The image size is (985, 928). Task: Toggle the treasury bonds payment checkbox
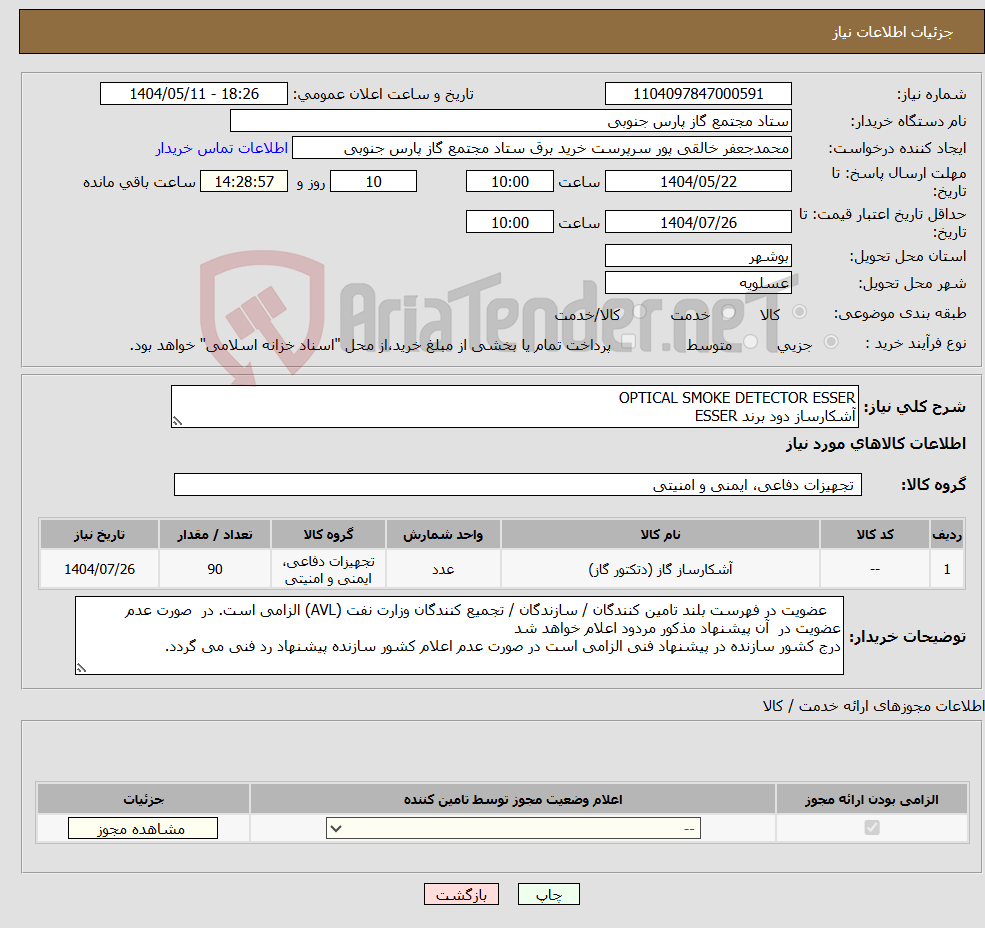click(x=628, y=342)
